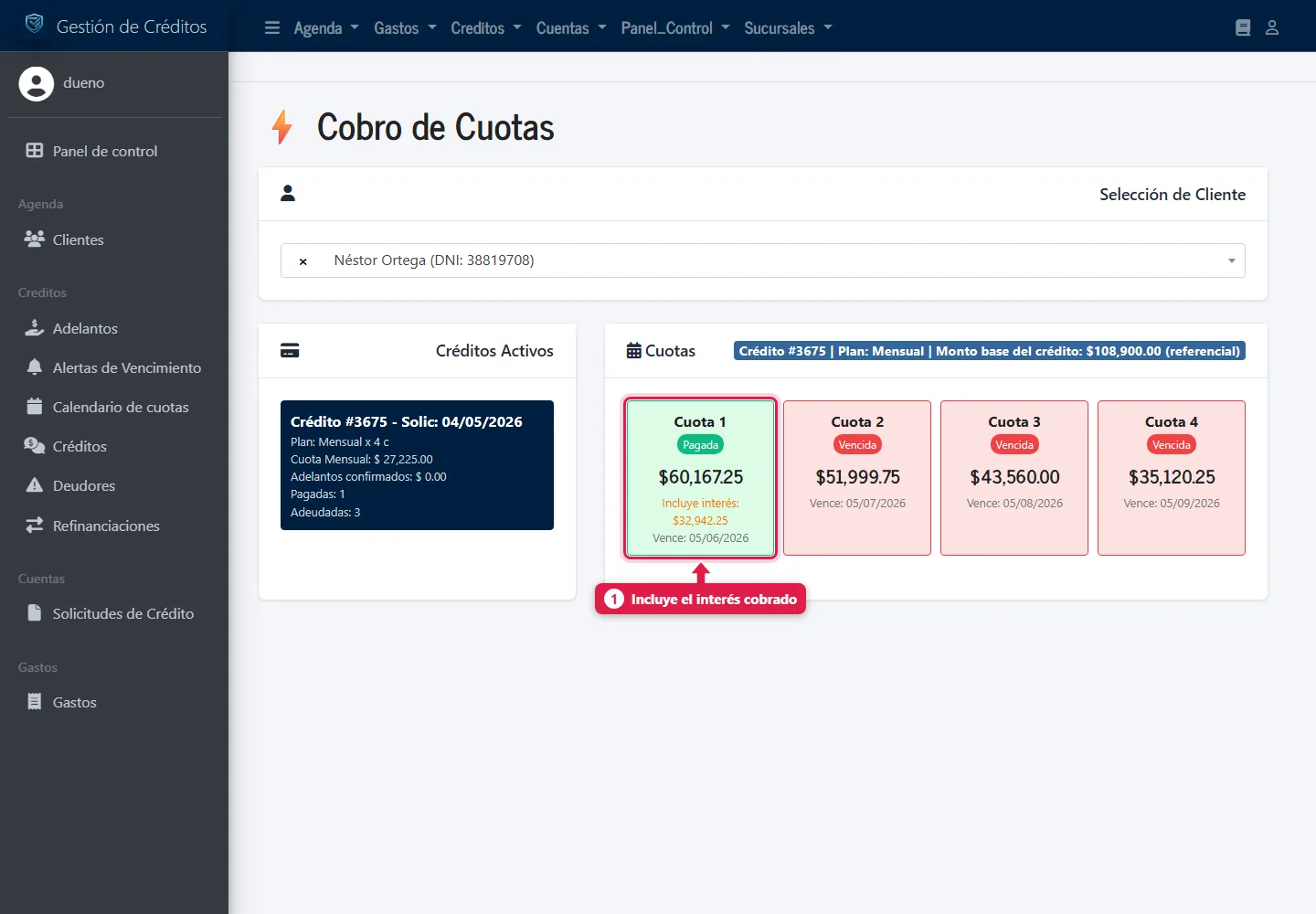The image size is (1316, 914).
Task: Click the credit card icon beside Créditos Activos
Action: (x=290, y=351)
